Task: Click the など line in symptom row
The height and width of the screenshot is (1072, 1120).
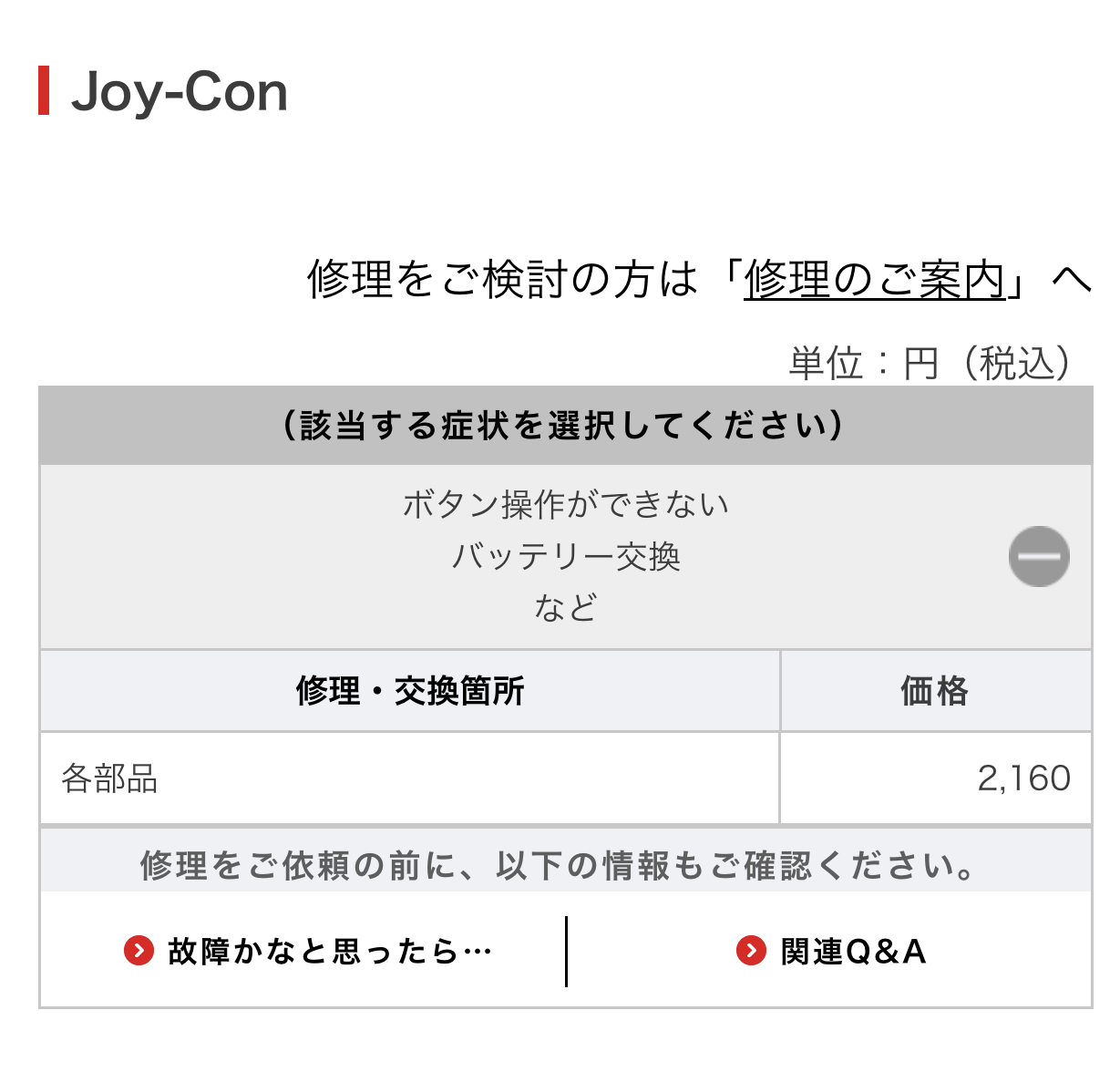Action: coord(565,607)
